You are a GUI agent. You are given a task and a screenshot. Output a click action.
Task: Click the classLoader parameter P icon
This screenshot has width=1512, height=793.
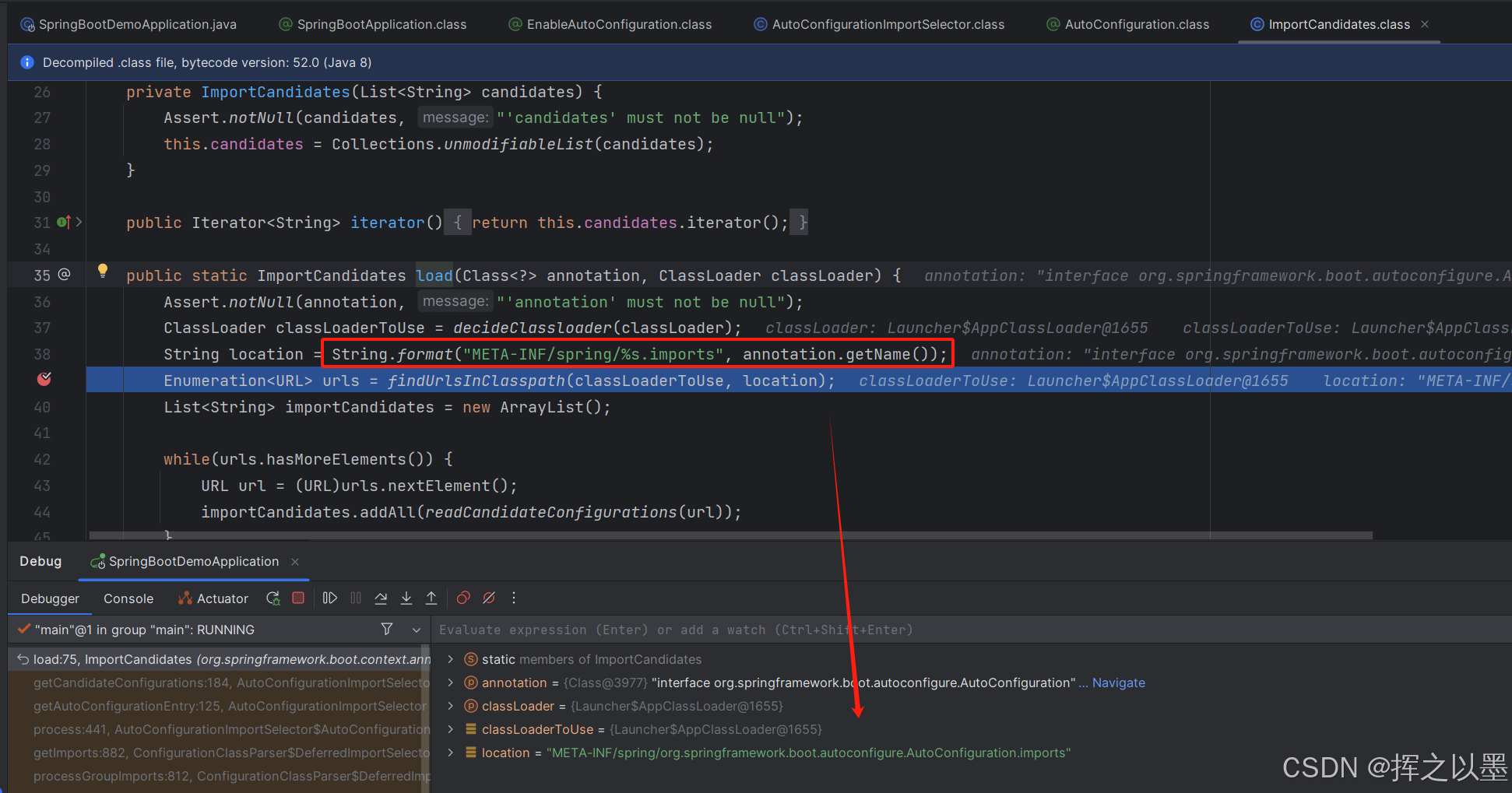470,706
